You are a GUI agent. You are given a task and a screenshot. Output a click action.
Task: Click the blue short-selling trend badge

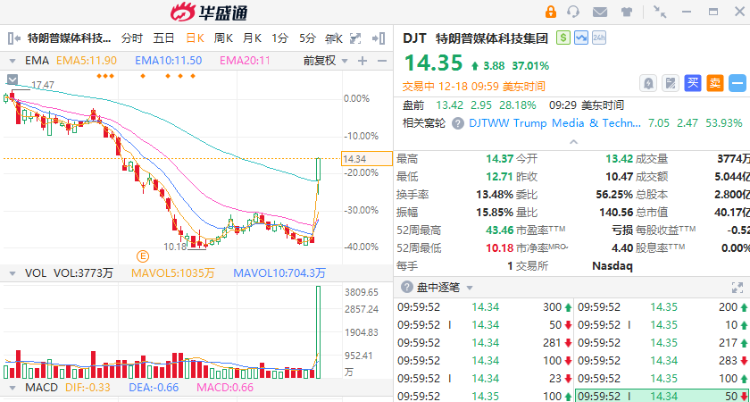pos(581,38)
